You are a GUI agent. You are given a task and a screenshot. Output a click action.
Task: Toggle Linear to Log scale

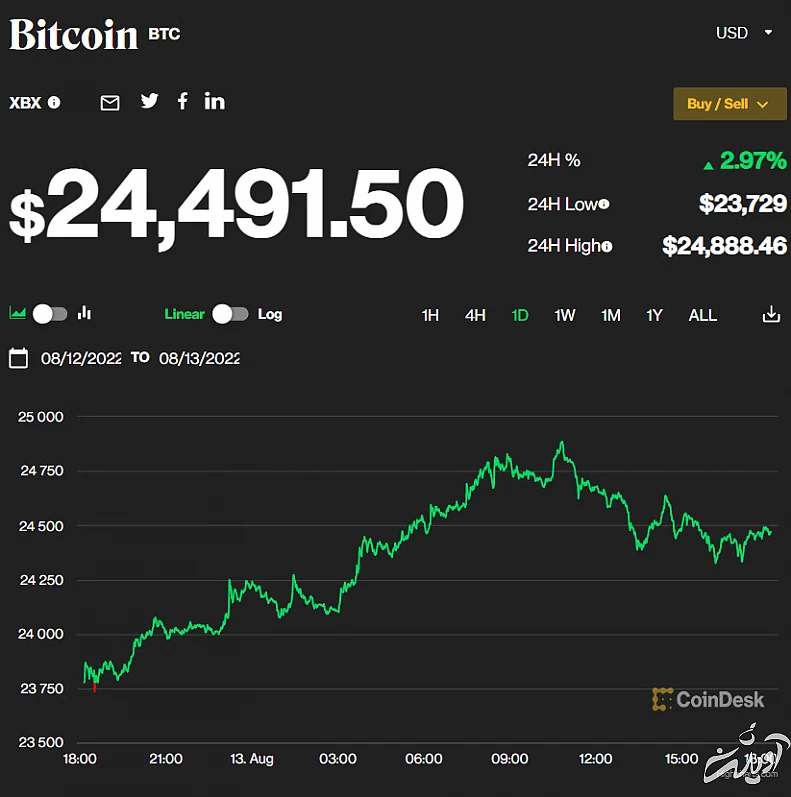click(x=230, y=314)
